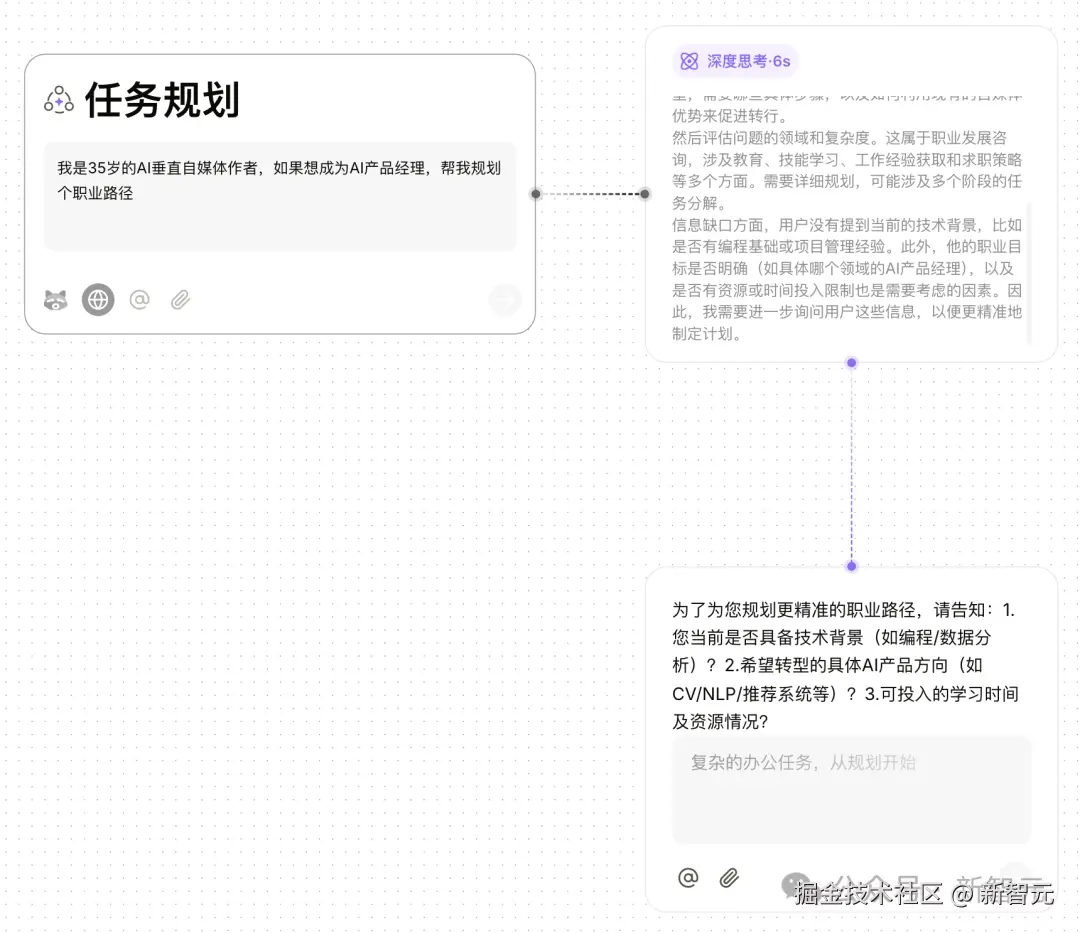1080x933 pixels.
Task: Click the atom icon in 深度思考 badge
Action: tap(689, 61)
